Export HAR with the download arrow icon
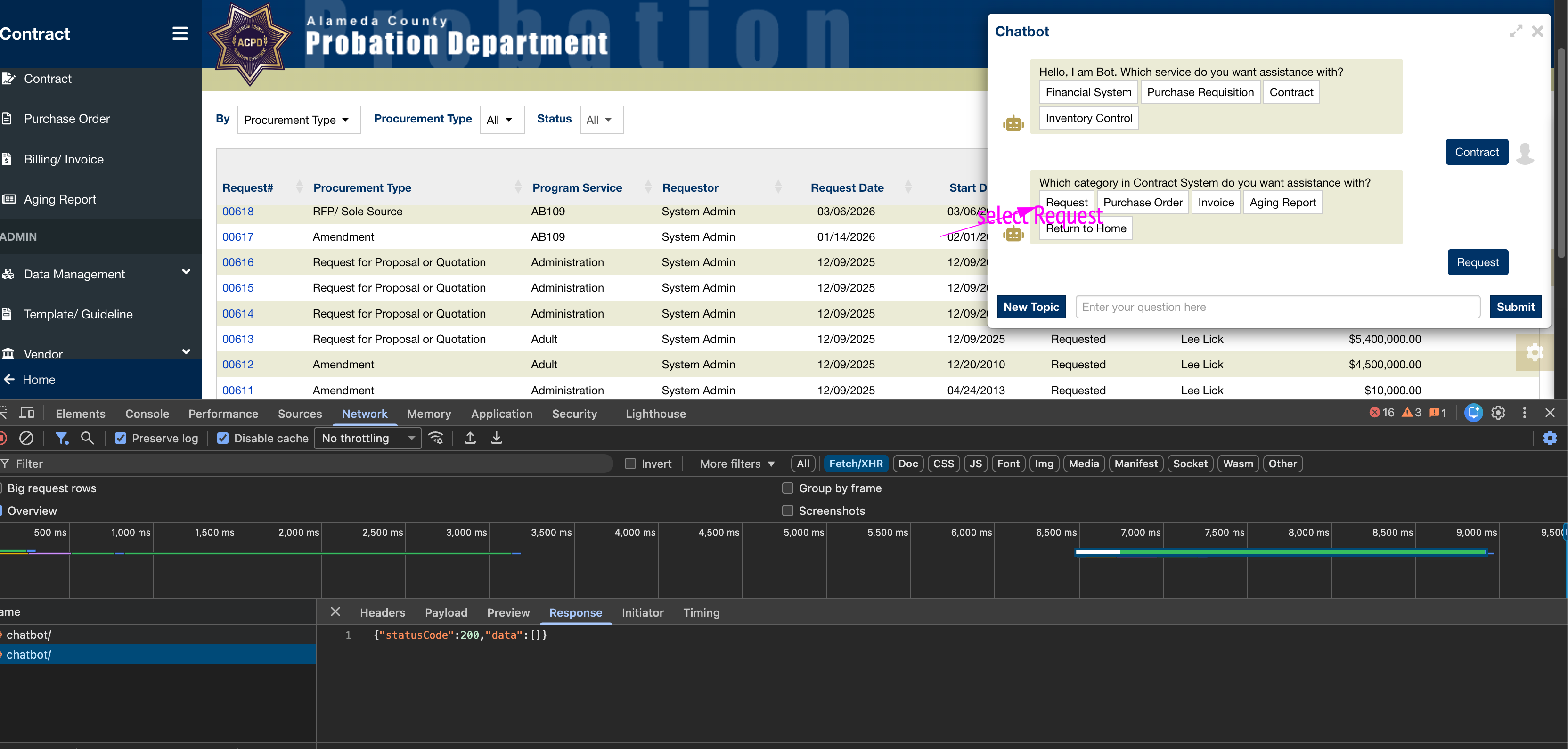The height and width of the screenshot is (749, 1568). pyautogui.click(x=497, y=438)
